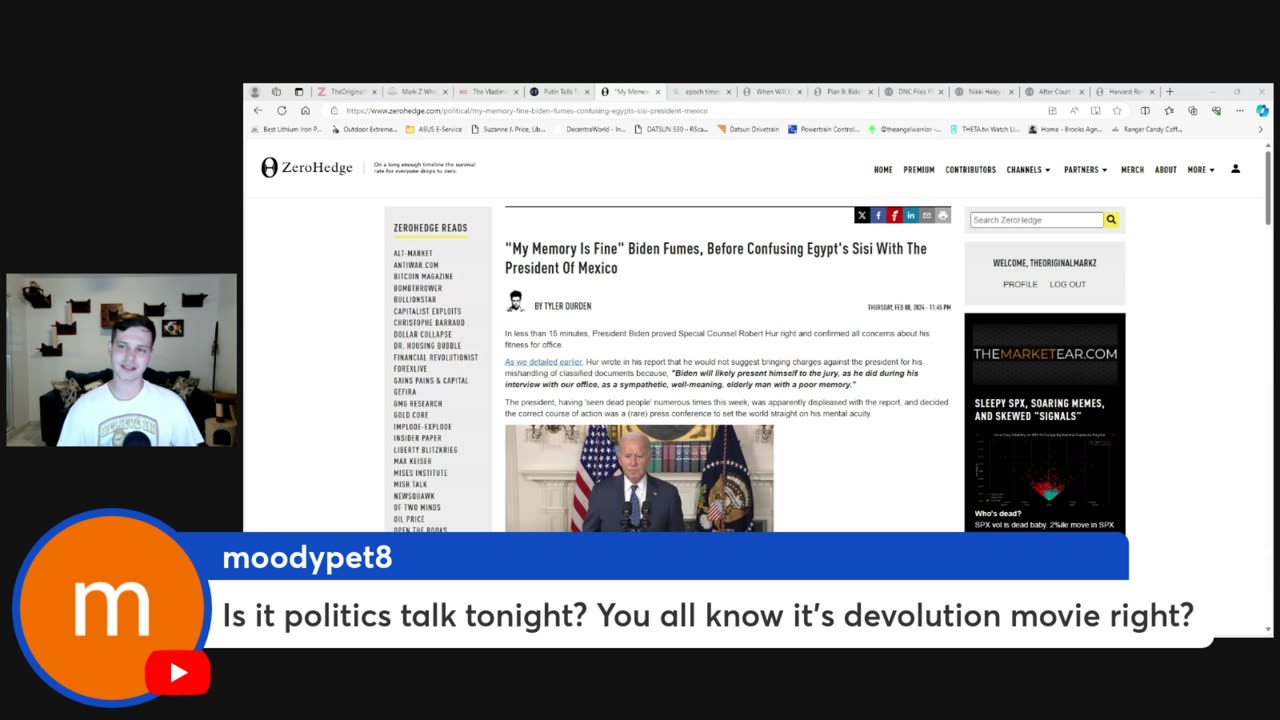Email this article icon
The image size is (1280, 720).
(926, 215)
